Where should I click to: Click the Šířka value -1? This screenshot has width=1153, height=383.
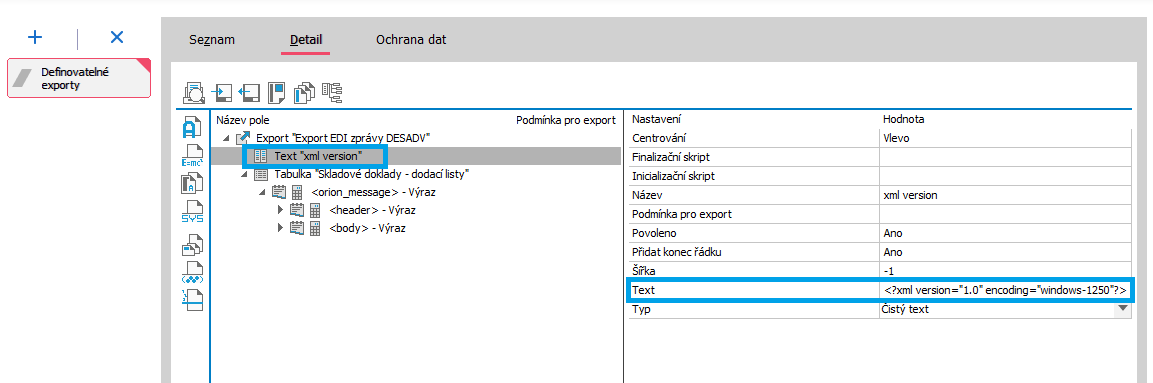click(x=1005, y=271)
